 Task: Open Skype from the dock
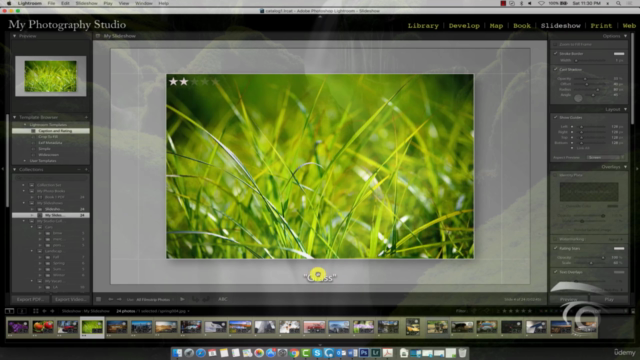point(317,353)
